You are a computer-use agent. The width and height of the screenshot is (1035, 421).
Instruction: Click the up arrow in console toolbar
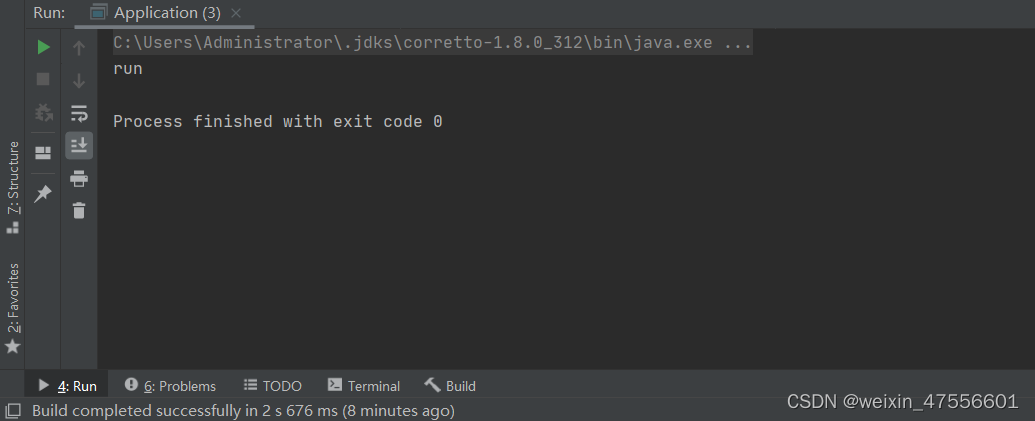pyautogui.click(x=79, y=47)
